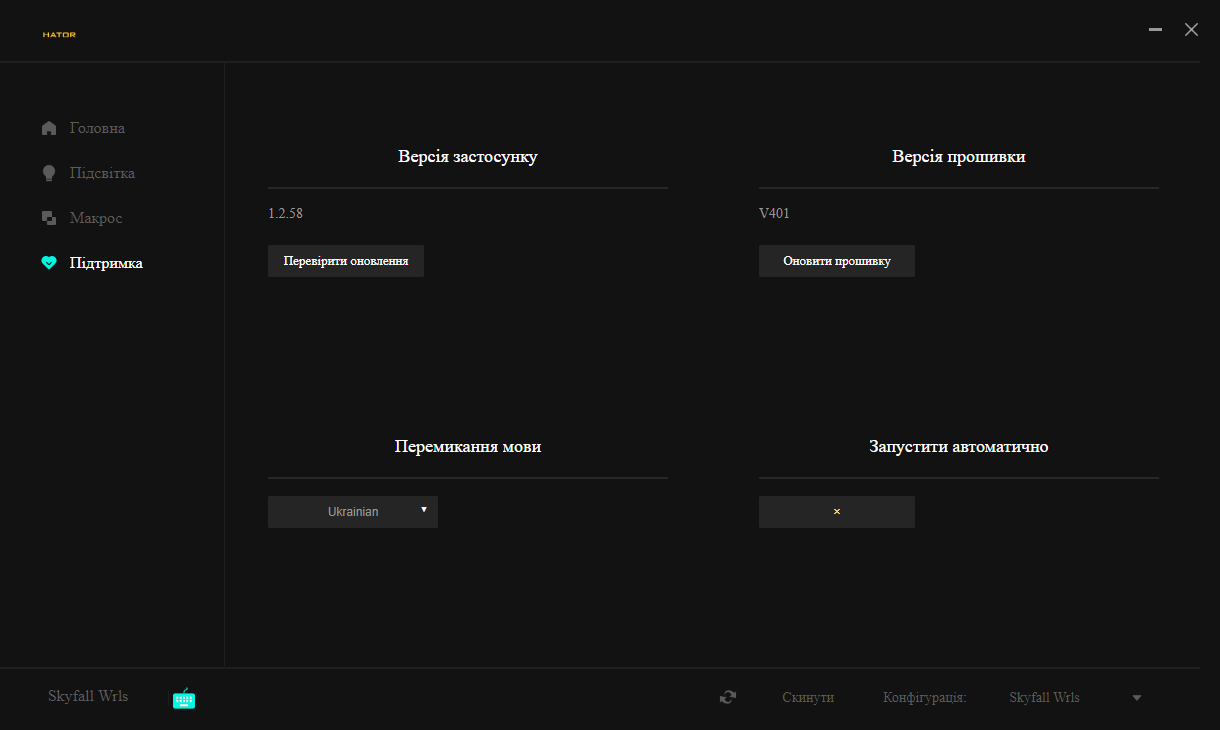Click the home icon beside Головна
Image resolution: width=1220 pixels, height=730 pixels.
pos(49,128)
